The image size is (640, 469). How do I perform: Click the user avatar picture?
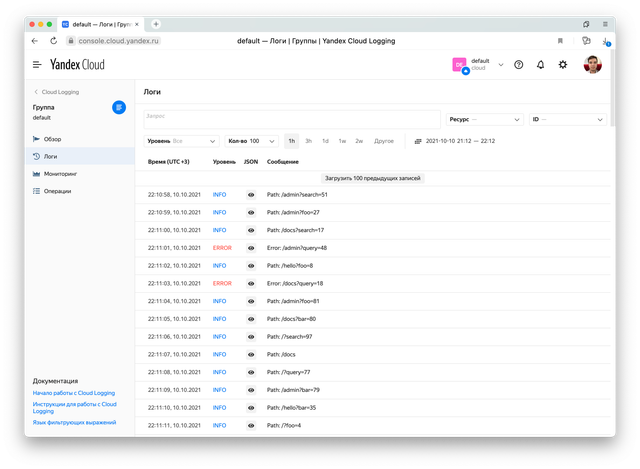coord(592,65)
